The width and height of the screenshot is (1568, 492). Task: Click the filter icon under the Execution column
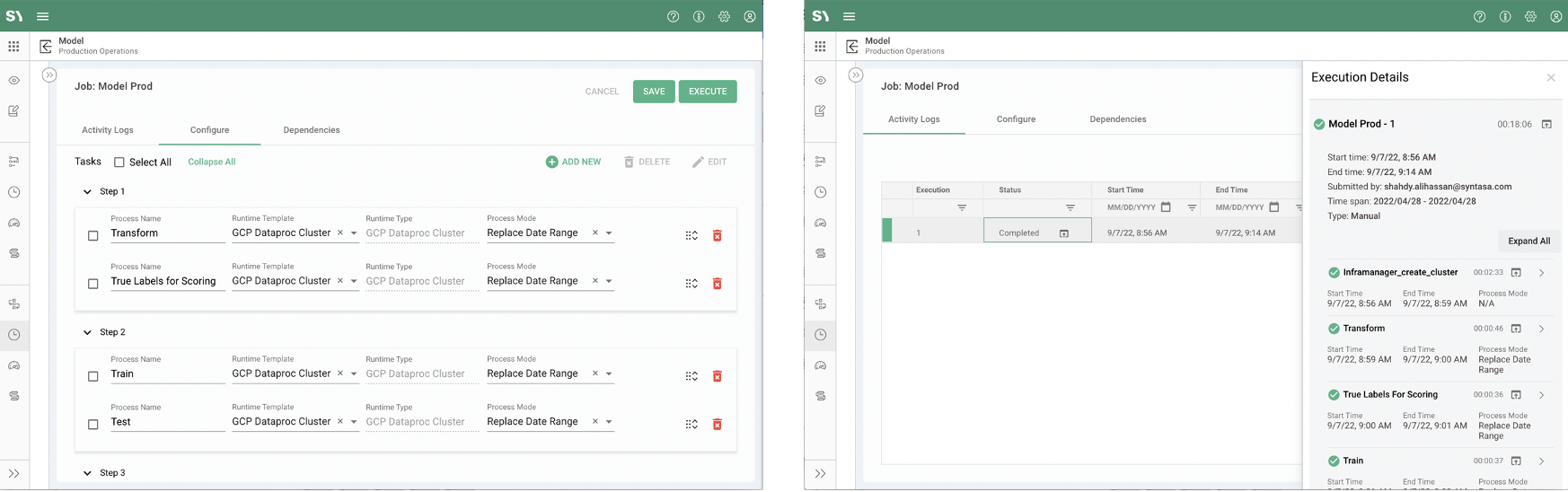pos(961,208)
